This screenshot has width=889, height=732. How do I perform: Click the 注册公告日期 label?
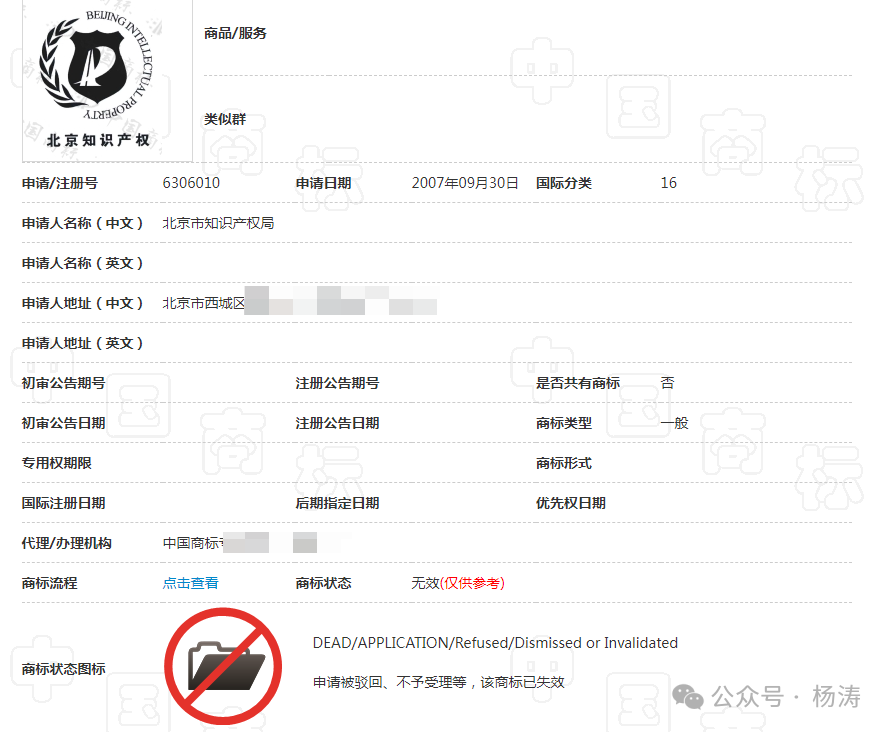coord(337,423)
